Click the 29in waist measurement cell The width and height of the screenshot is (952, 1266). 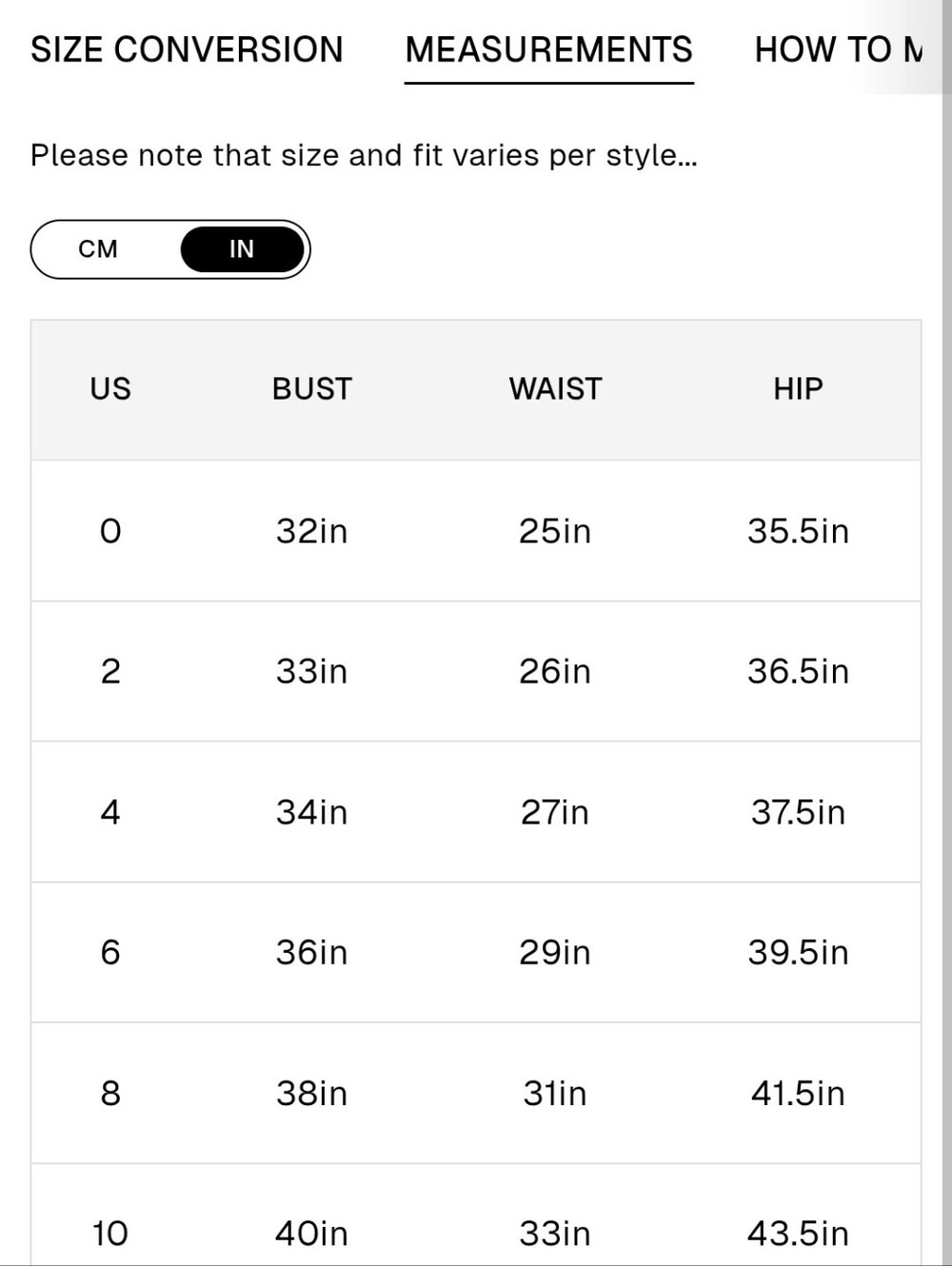click(555, 952)
